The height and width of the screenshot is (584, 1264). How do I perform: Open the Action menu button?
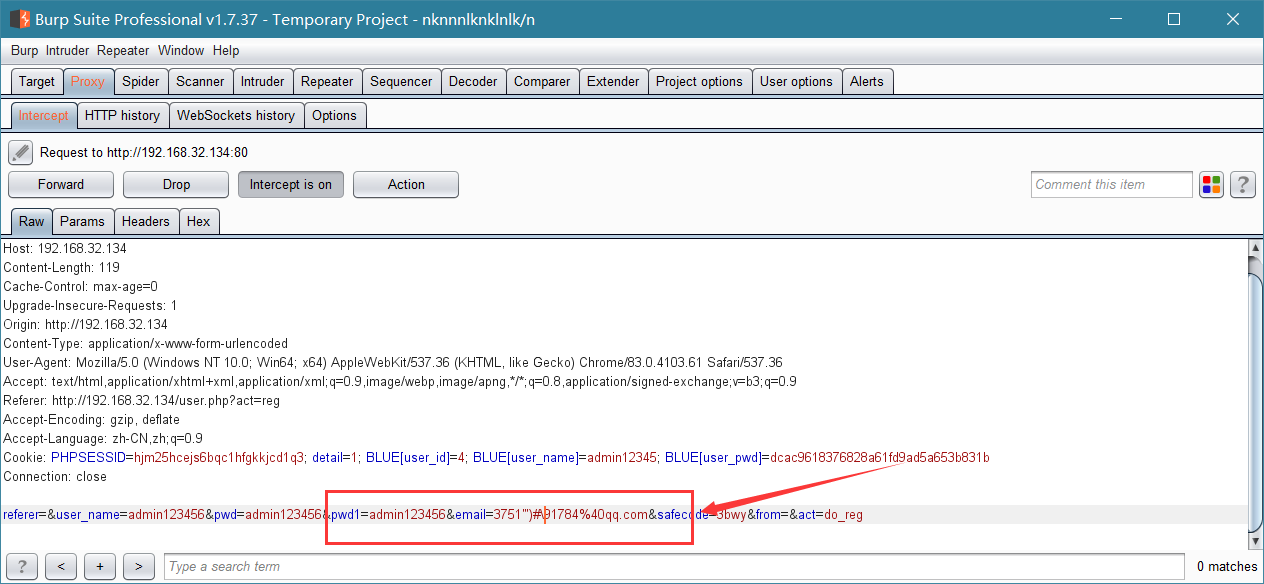(406, 185)
